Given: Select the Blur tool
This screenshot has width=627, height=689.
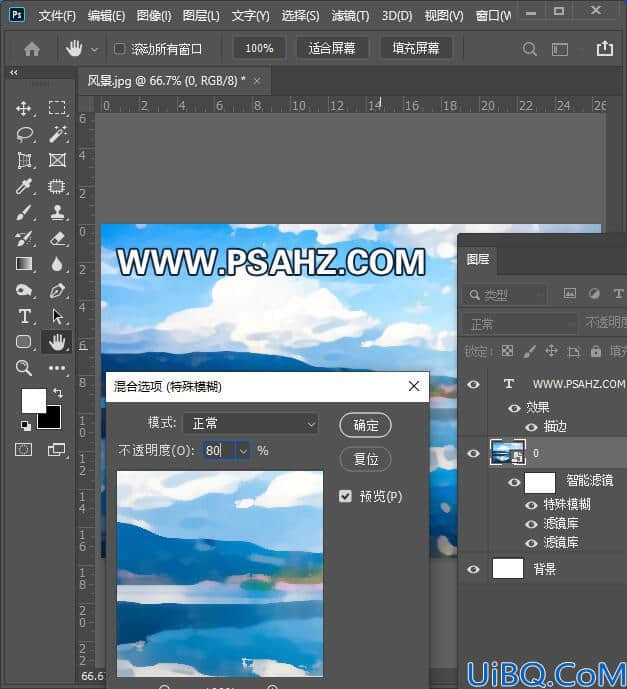Looking at the screenshot, I should pyautogui.click(x=57, y=265).
